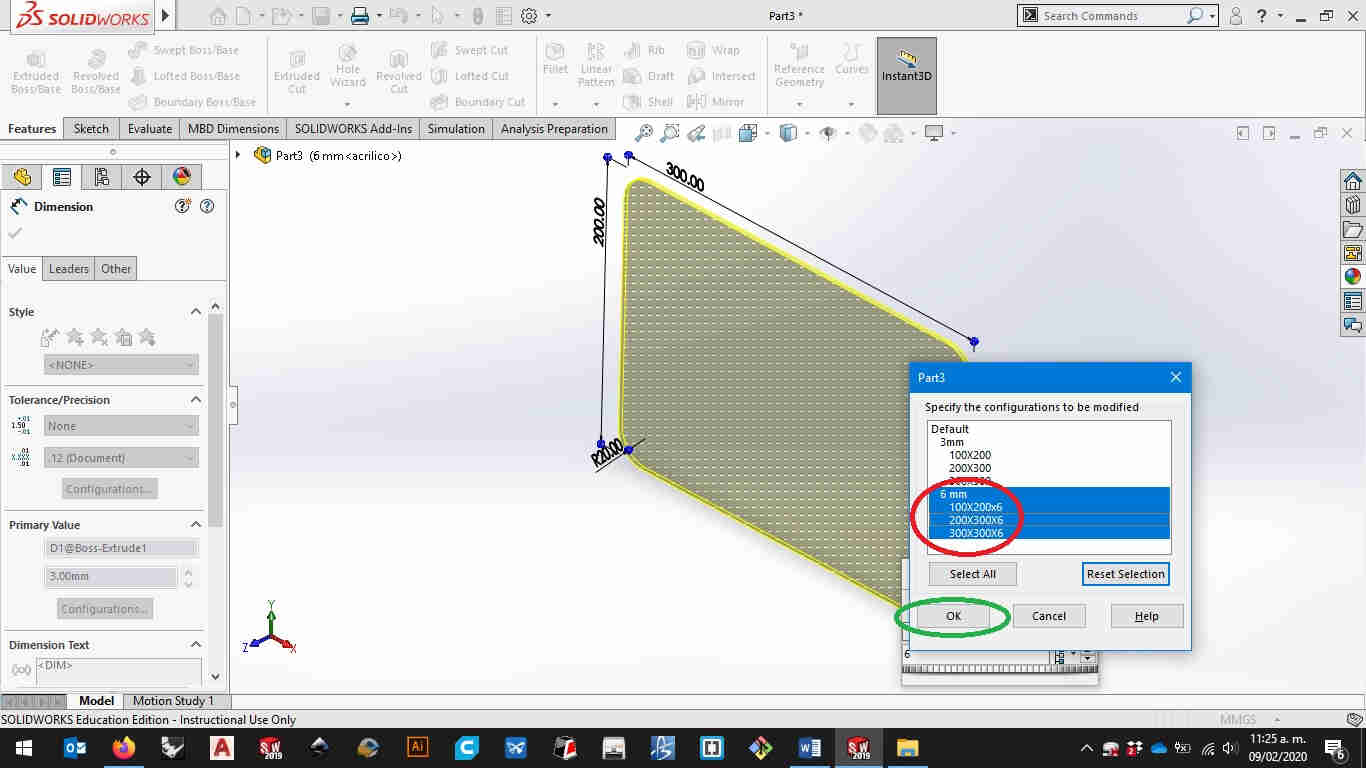Select the 3mm configuration in list
The image size is (1366, 768).
[x=951, y=442]
